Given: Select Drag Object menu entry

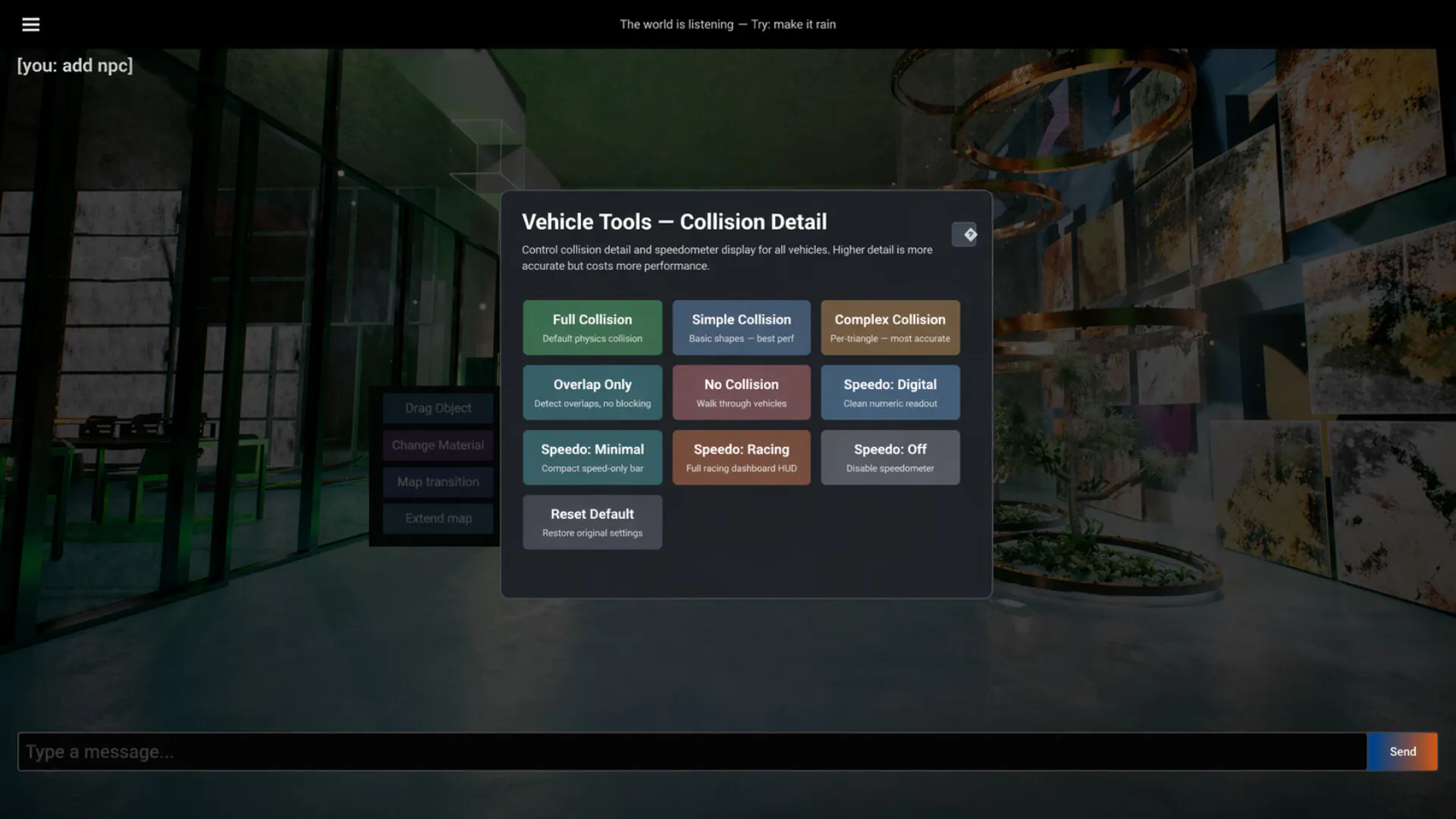Looking at the screenshot, I should tap(438, 408).
